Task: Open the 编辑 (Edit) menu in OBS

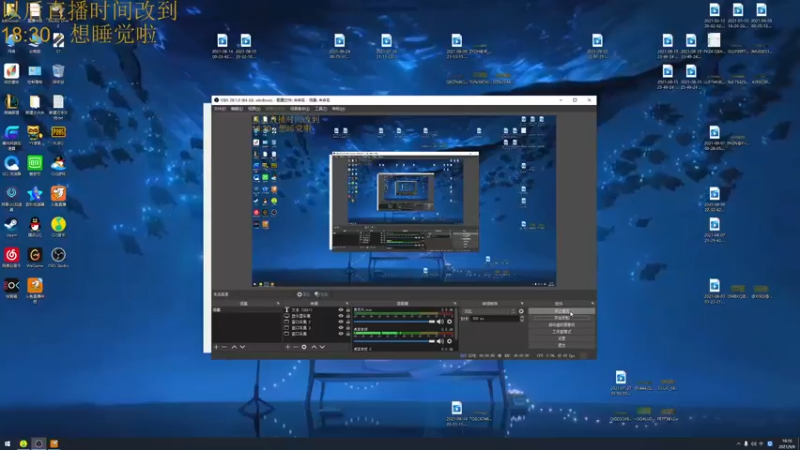Action: (x=237, y=109)
